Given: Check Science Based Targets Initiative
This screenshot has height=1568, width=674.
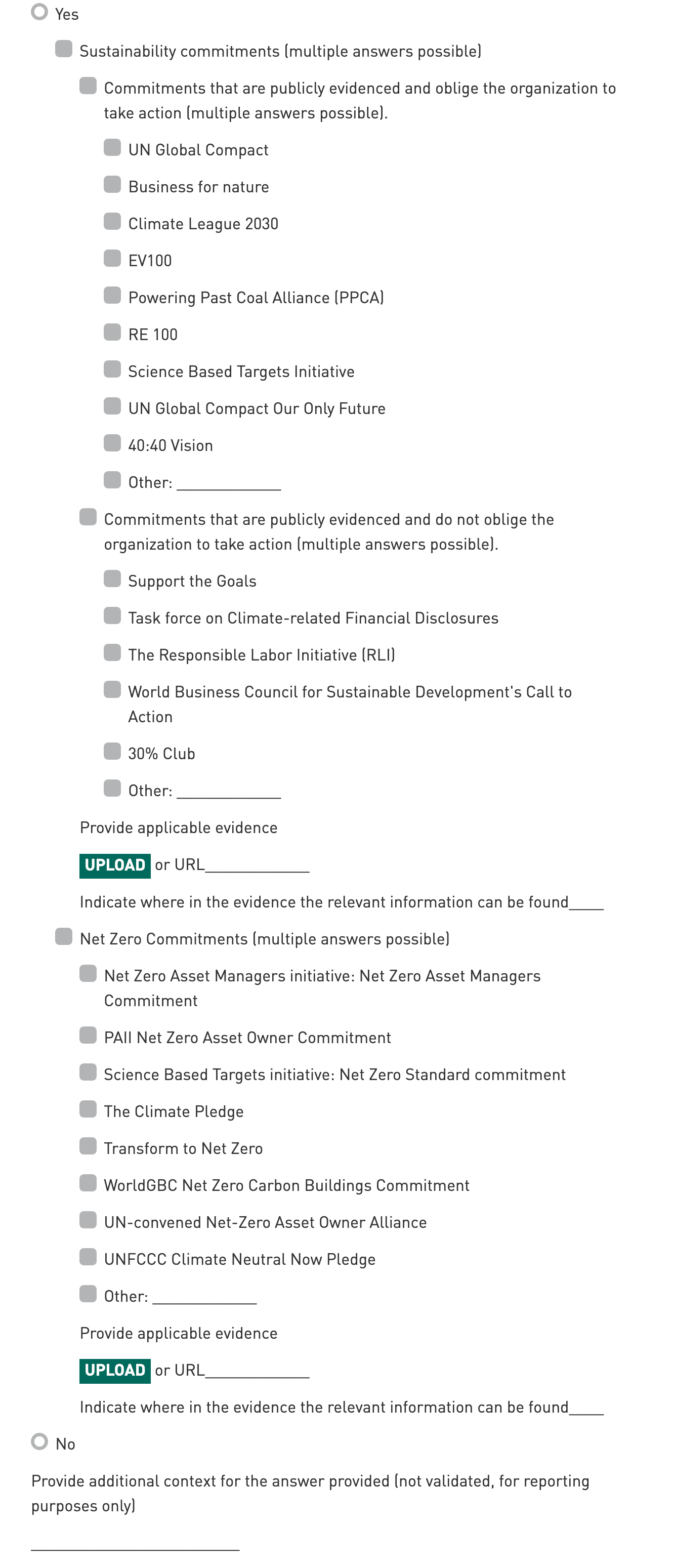Looking at the screenshot, I should tap(112, 369).
